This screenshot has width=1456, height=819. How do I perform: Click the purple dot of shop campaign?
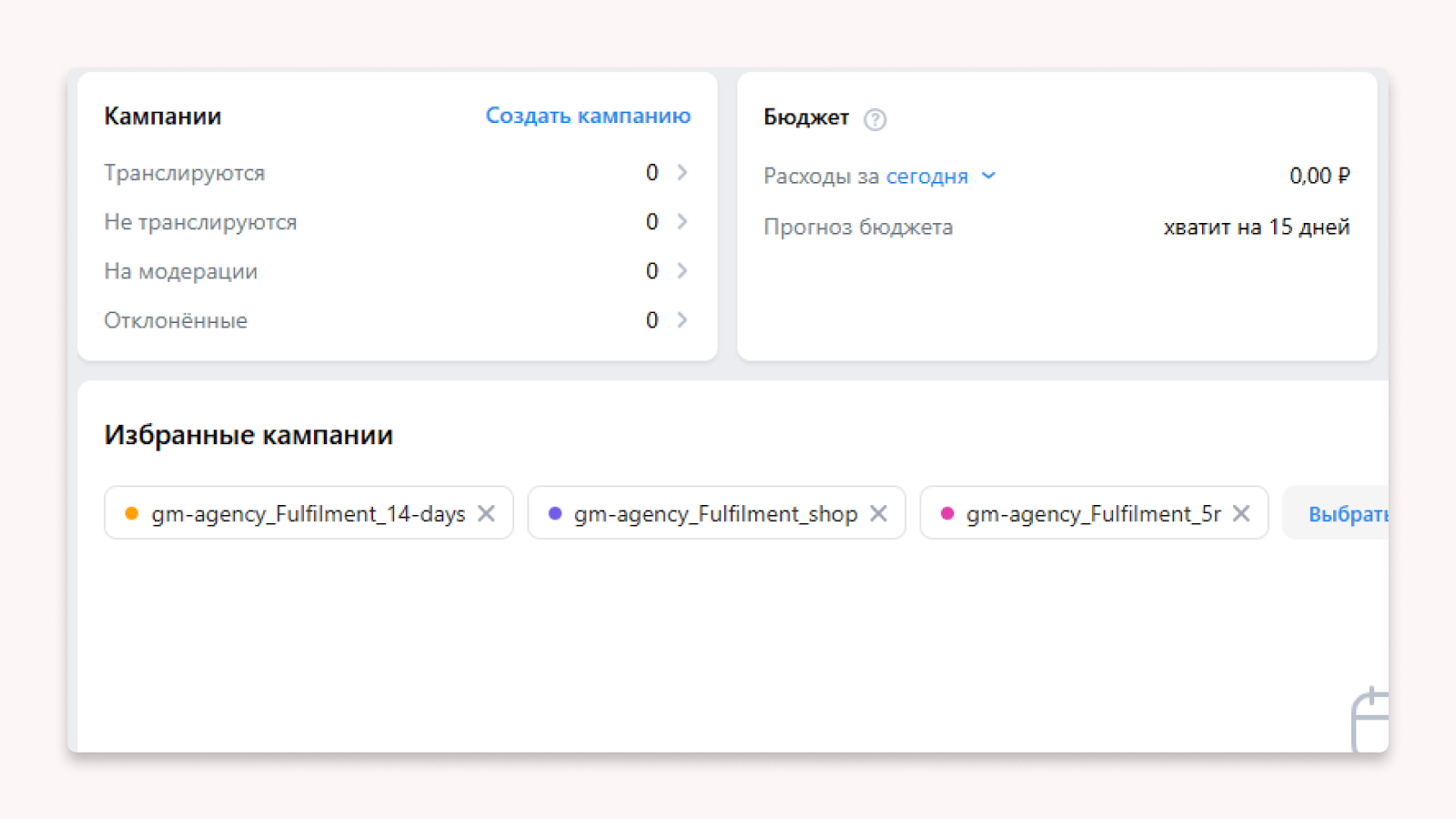coord(555,514)
